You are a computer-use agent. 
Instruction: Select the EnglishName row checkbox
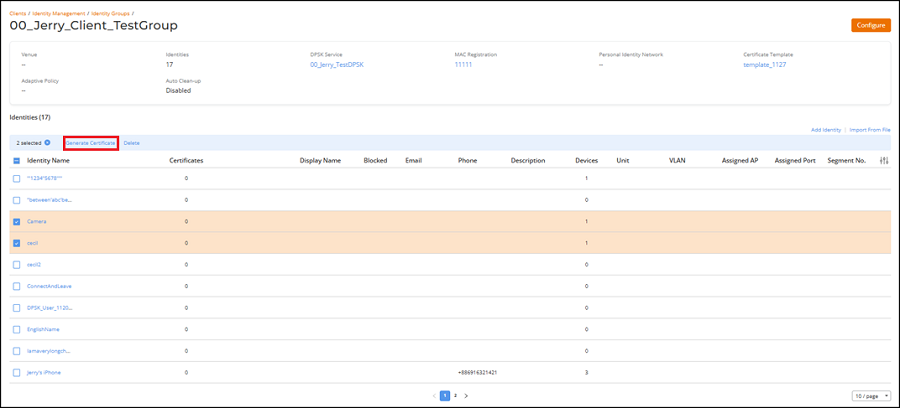[16, 329]
